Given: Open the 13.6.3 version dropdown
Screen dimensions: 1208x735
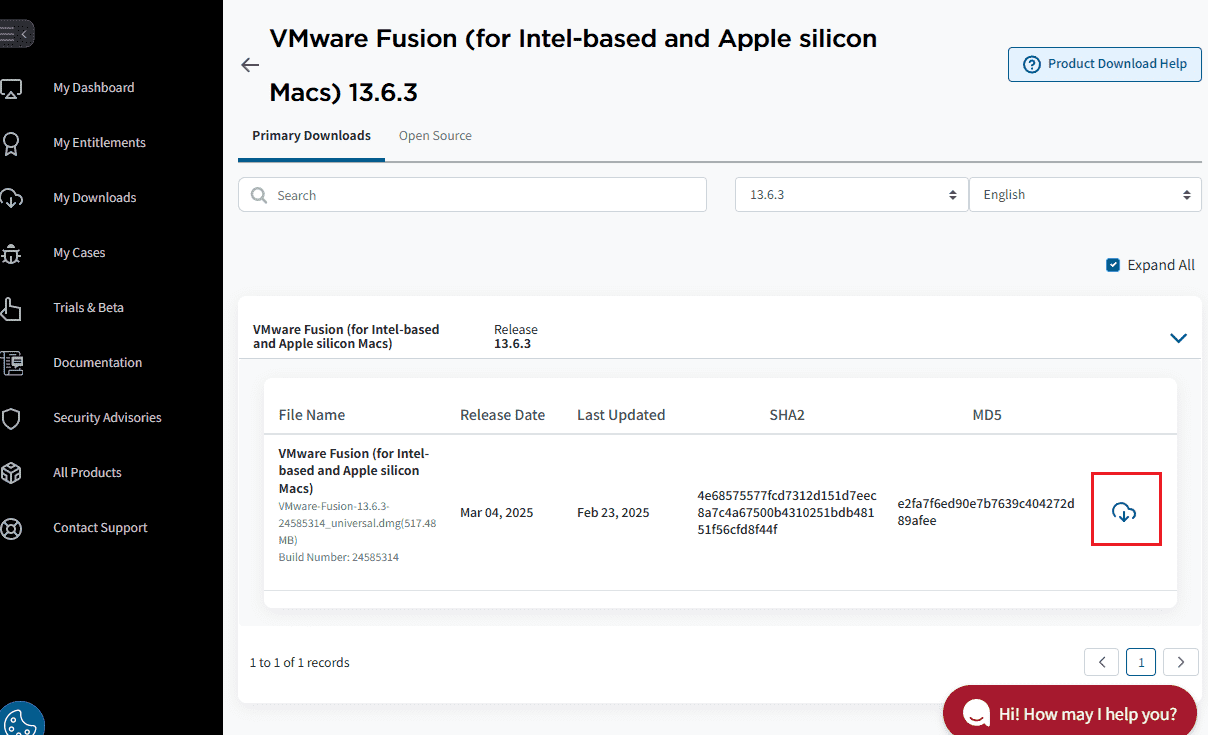Looking at the screenshot, I should click(x=852, y=195).
